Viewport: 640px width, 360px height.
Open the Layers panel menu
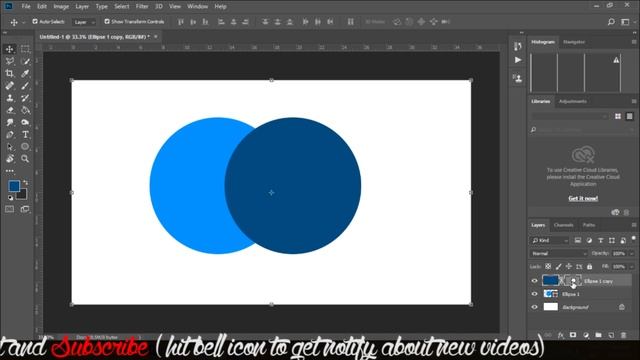point(634,225)
